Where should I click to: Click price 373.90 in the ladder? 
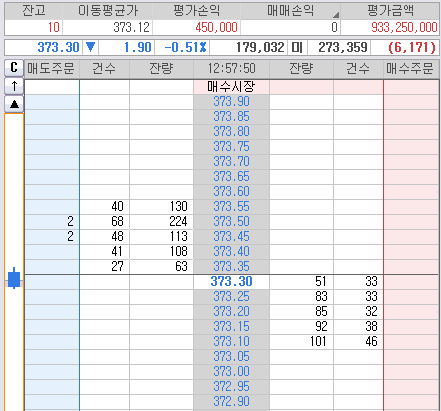click(231, 102)
